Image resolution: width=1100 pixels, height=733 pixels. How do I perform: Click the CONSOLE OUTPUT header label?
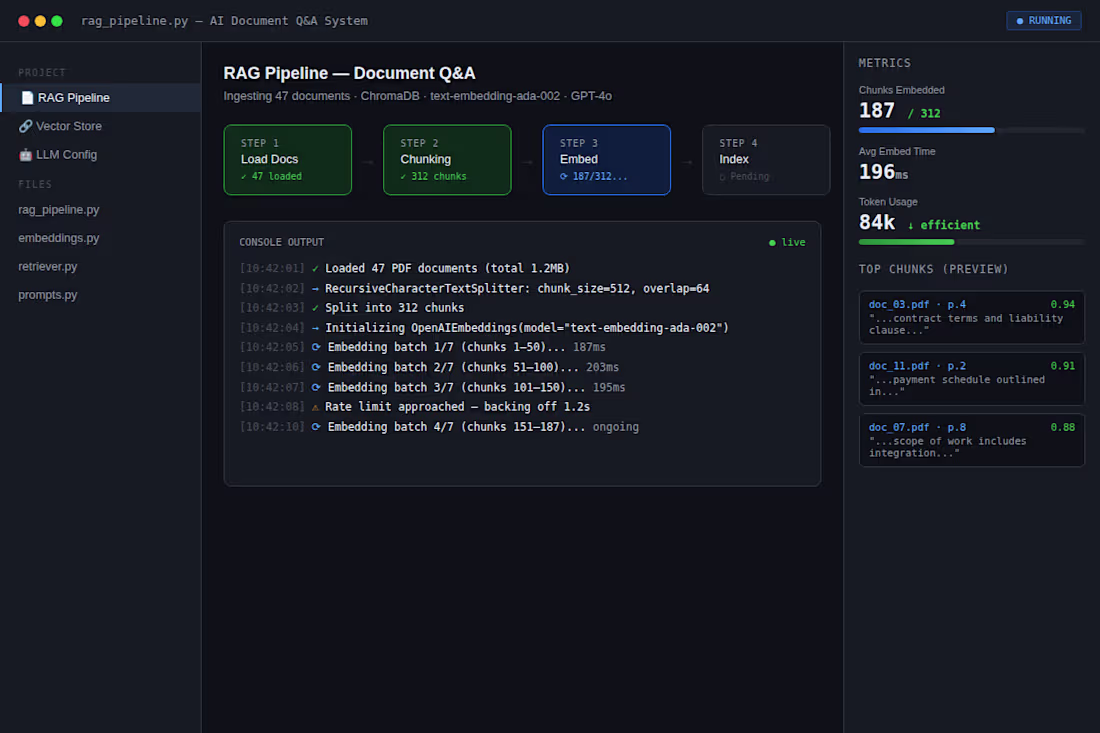[281, 243]
